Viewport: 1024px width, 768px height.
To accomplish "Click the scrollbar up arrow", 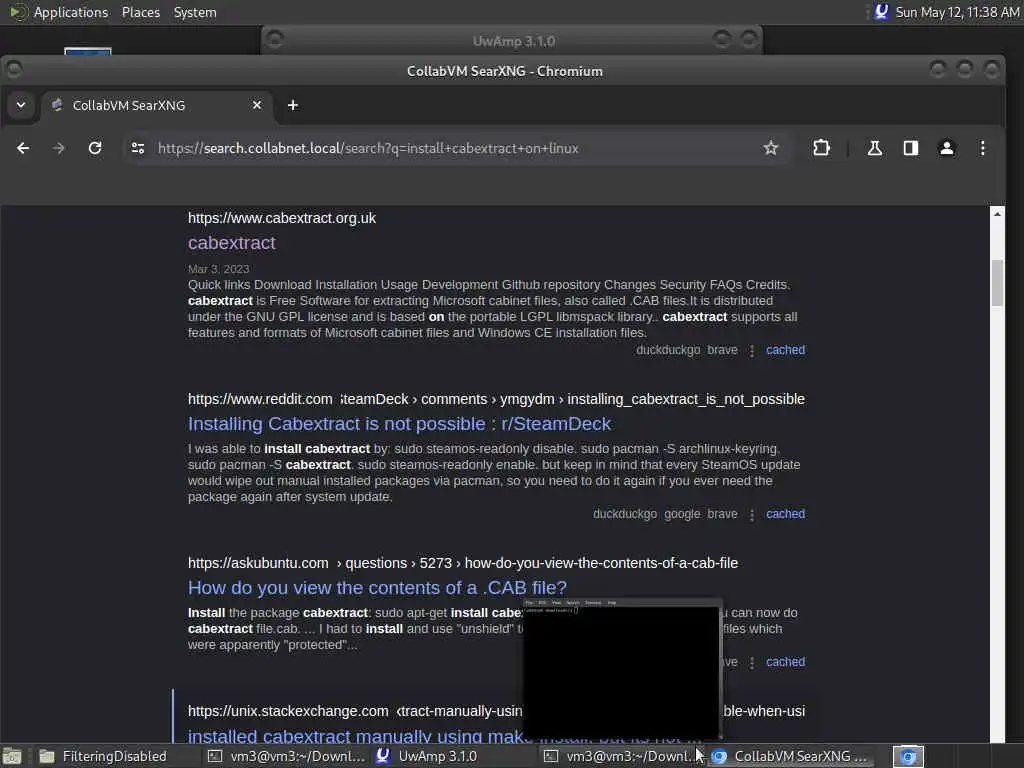I will pyautogui.click(x=997, y=214).
